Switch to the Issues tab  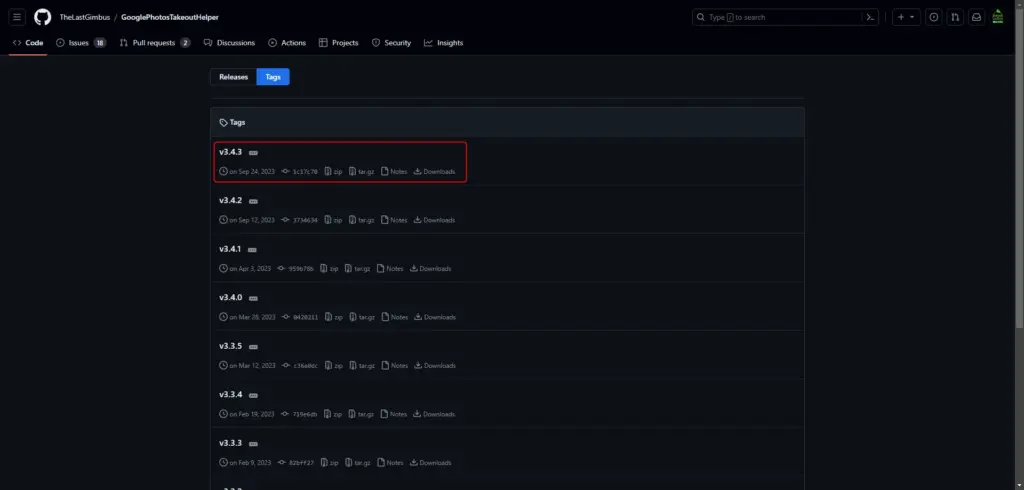point(81,42)
